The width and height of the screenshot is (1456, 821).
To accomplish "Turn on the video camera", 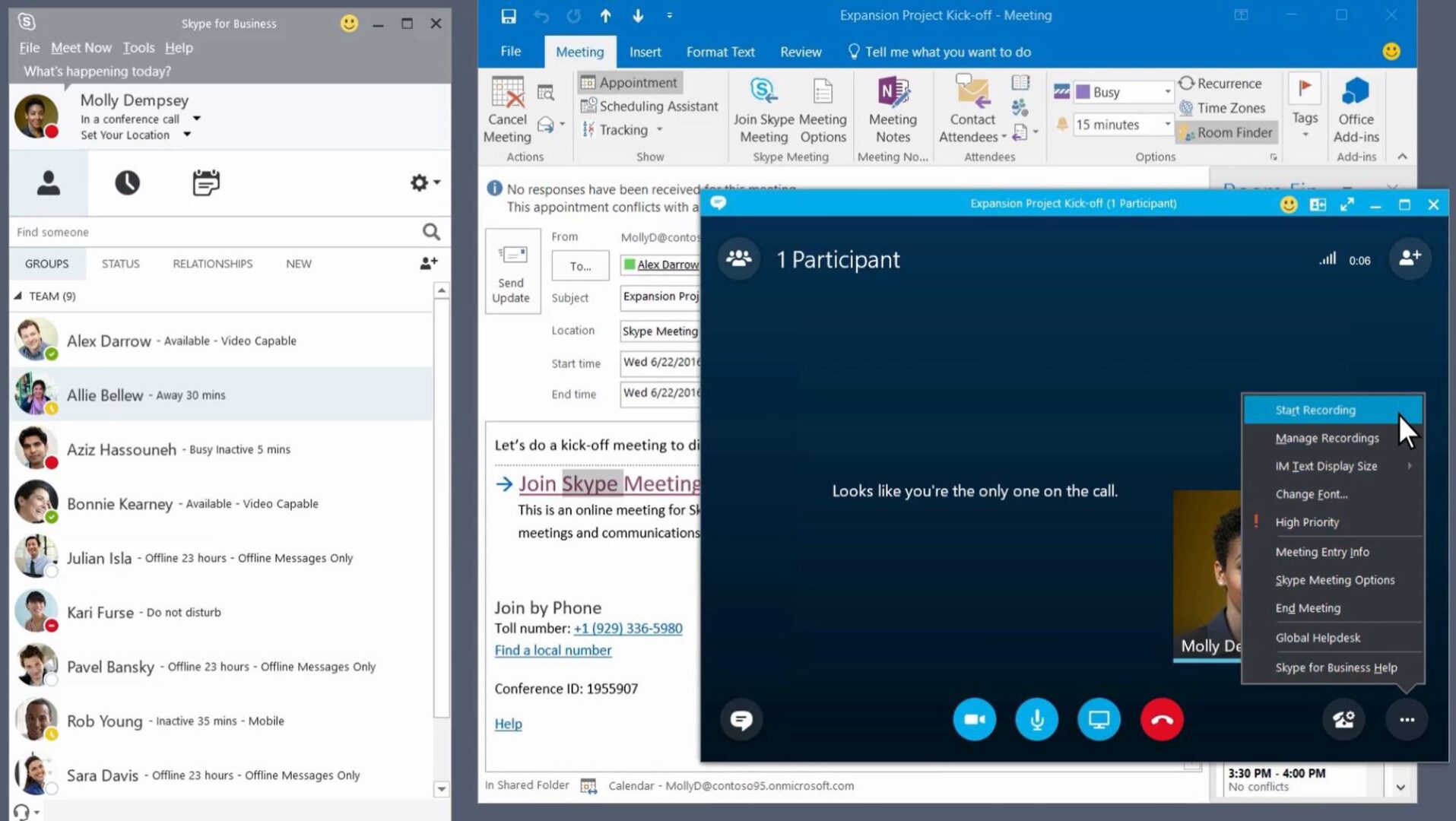I will [974, 719].
